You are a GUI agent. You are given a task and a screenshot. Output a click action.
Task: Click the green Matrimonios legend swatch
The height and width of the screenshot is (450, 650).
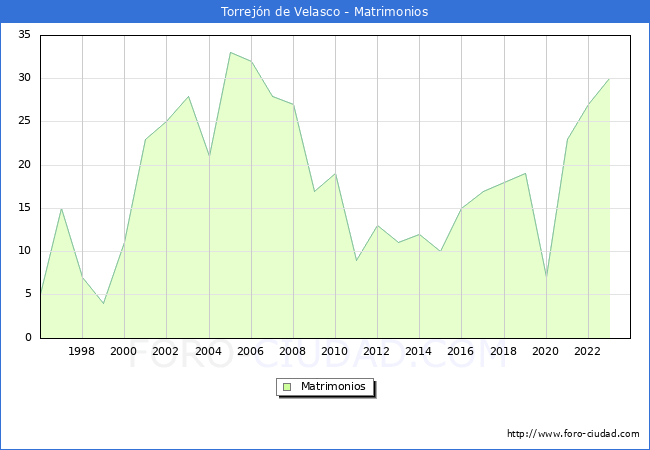pyautogui.click(x=287, y=387)
